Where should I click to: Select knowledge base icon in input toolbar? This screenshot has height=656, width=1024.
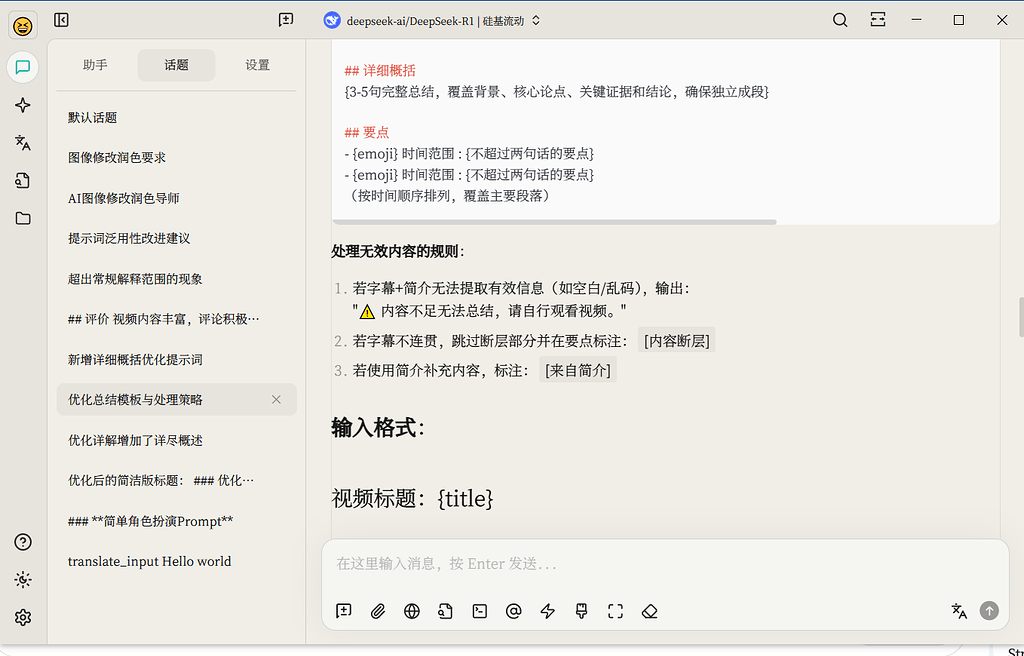(445, 611)
